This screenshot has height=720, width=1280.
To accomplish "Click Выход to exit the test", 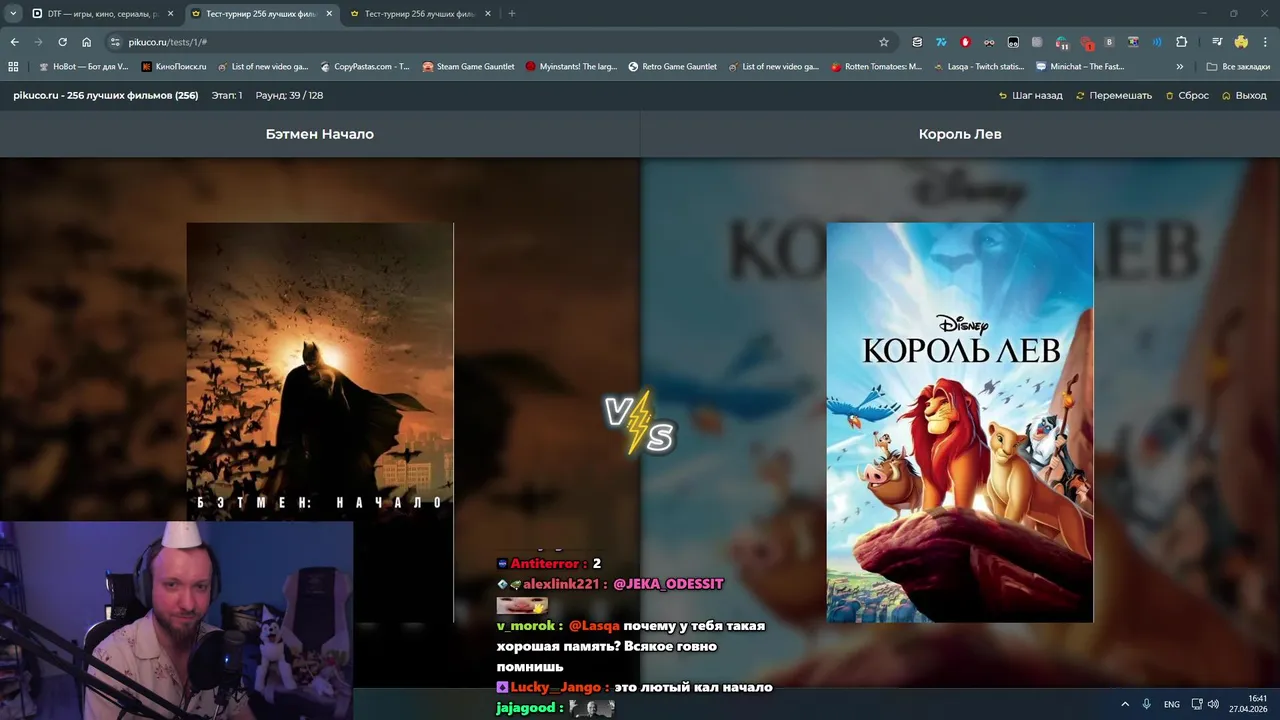I will (x=1243, y=96).
